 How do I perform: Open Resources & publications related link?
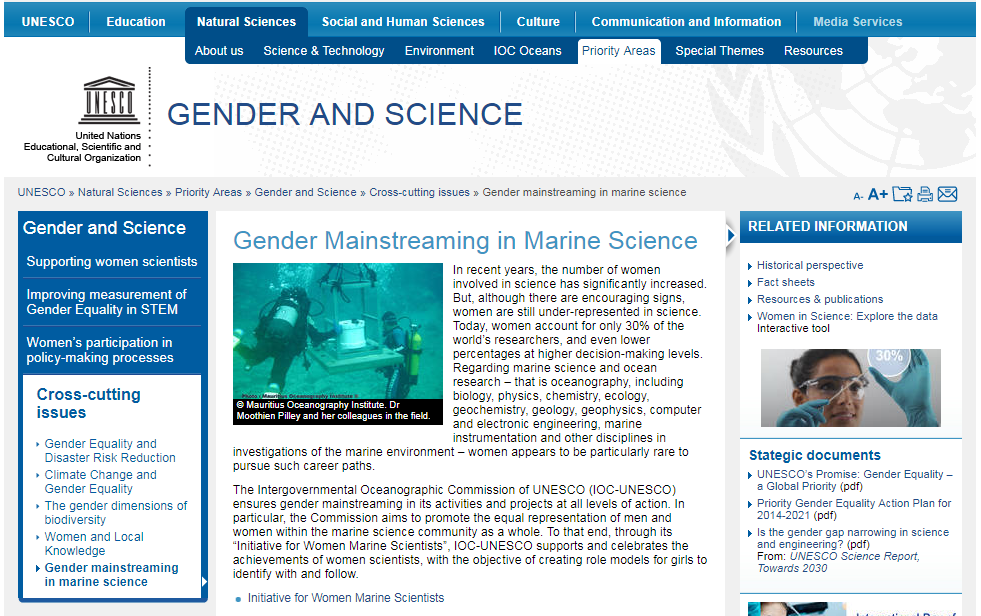[820, 299]
